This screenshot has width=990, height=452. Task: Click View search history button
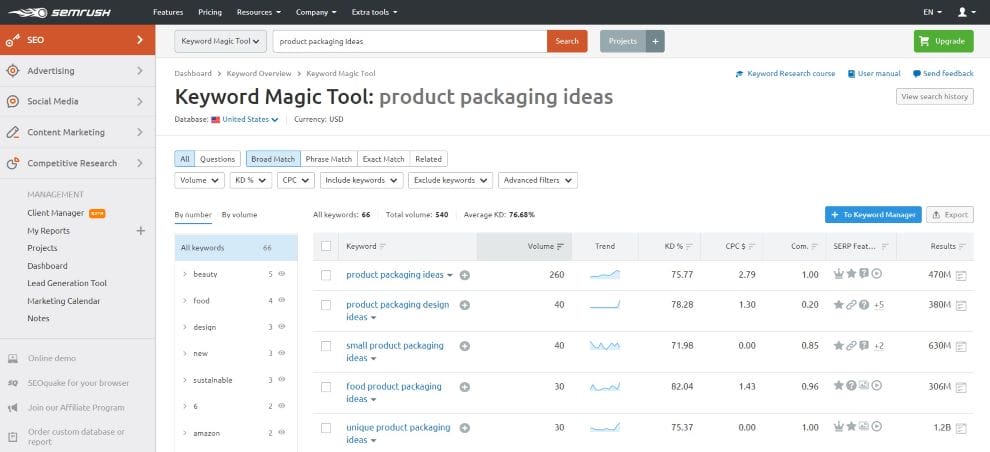(x=934, y=97)
